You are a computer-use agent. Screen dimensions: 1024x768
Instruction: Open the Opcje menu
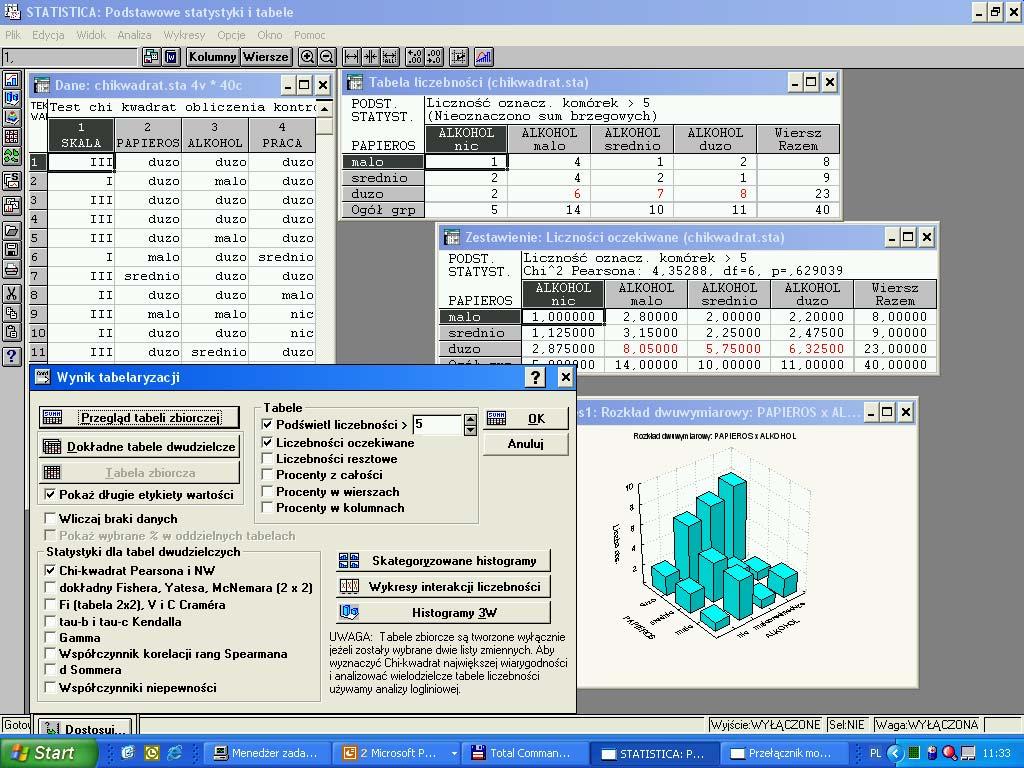(x=231, y=35)
